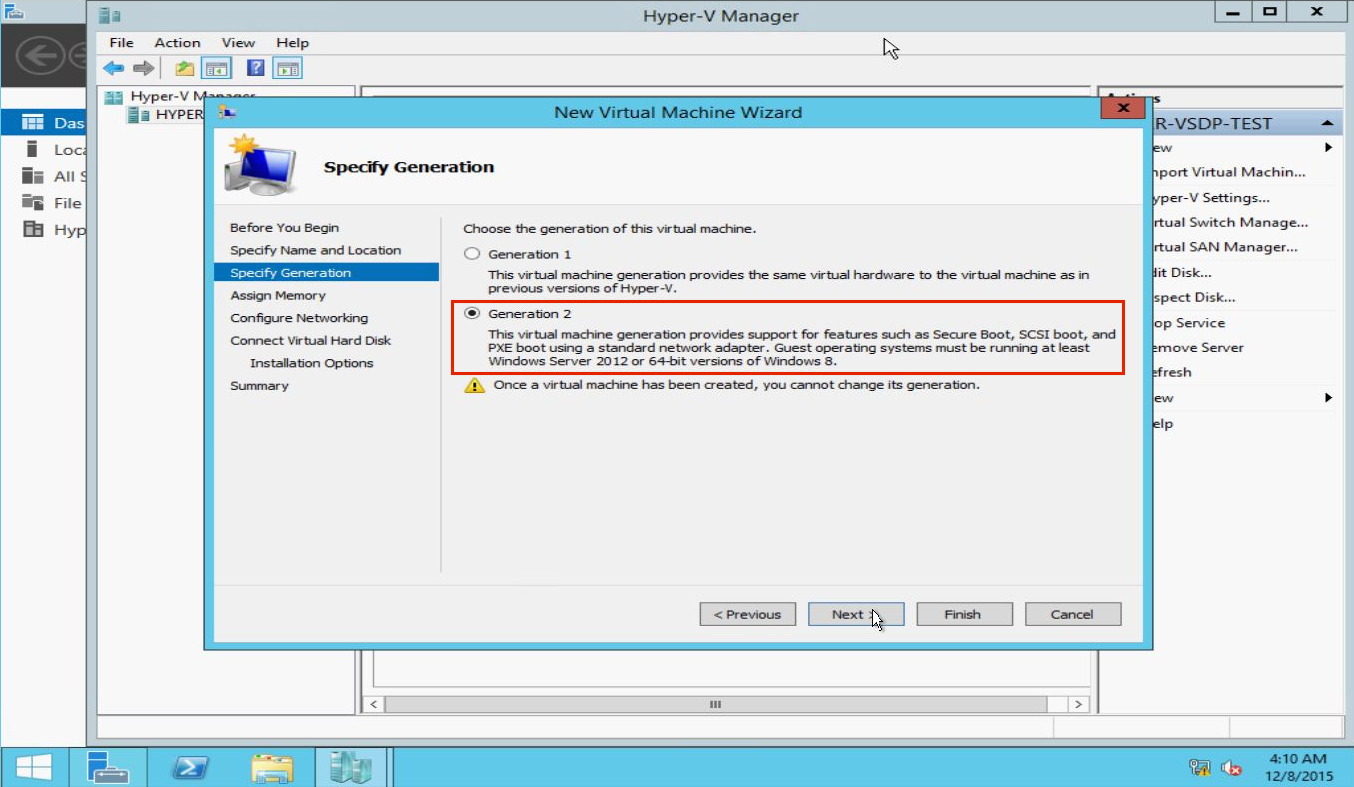Open Virtual Switch Manager from Actions pane
This screenshot has width=1354, height=787.
[x=1230, y=223]
